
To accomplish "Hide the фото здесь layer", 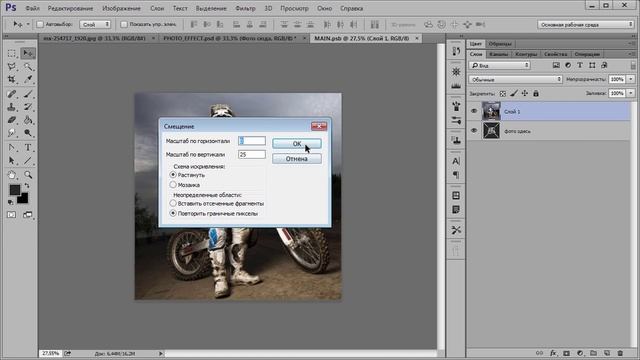I will pyautogui.click(x=474, y=131).
